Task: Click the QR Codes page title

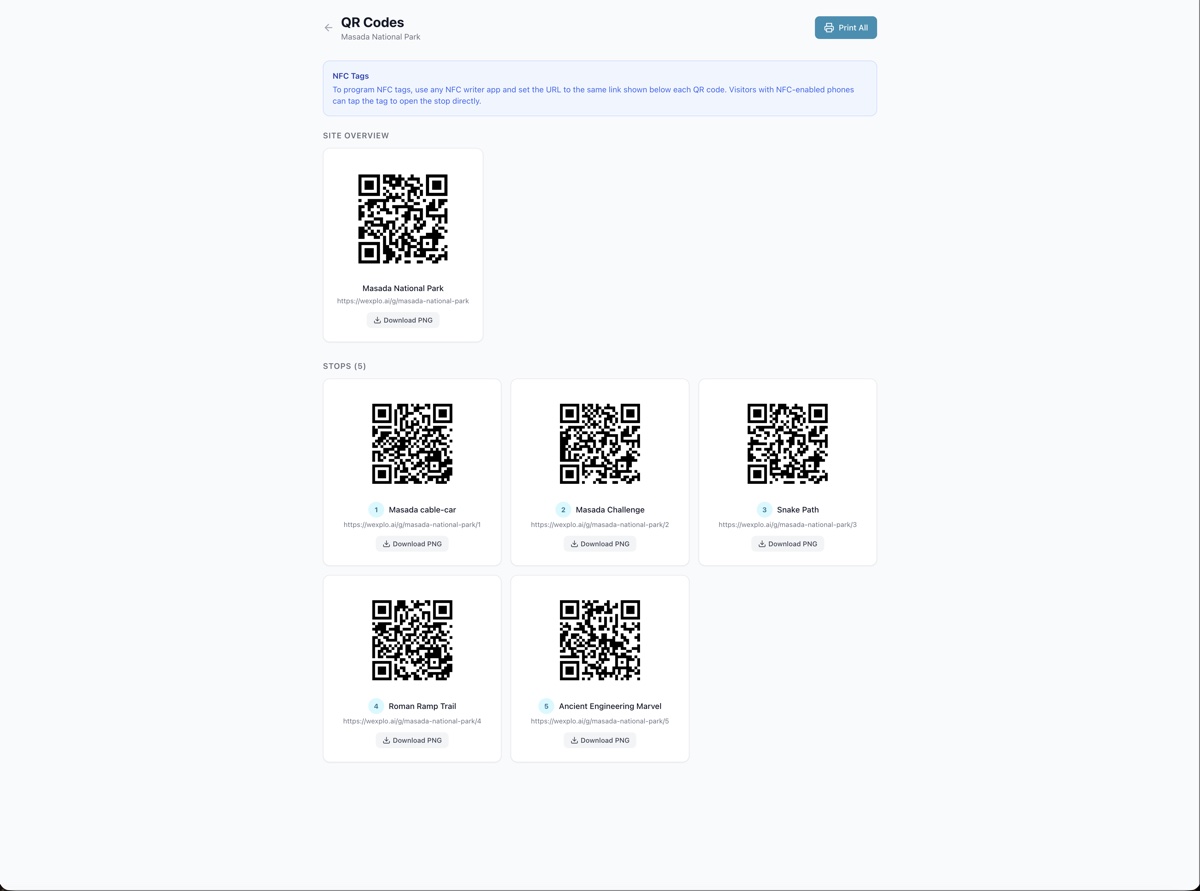Action: 372,22
